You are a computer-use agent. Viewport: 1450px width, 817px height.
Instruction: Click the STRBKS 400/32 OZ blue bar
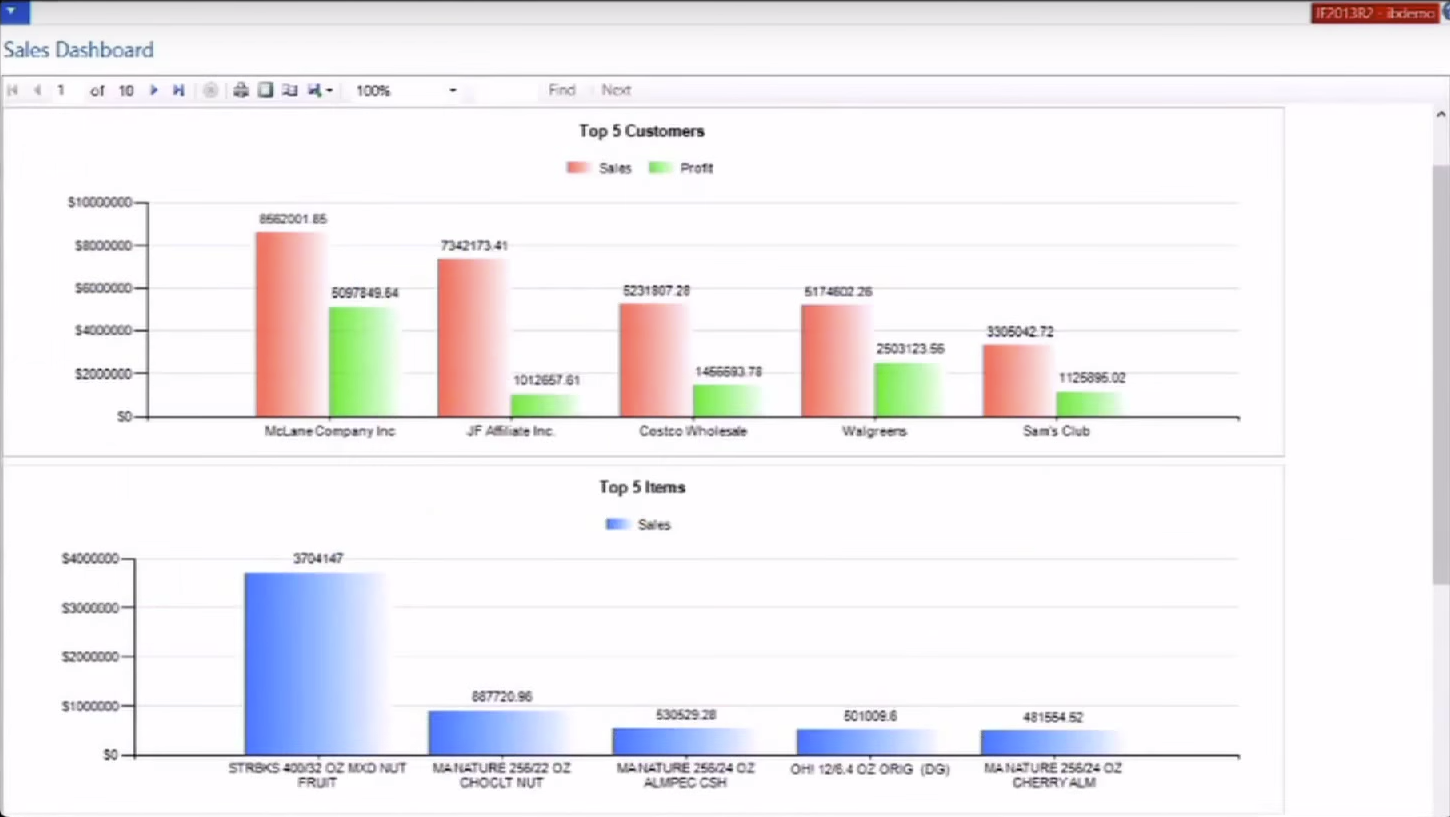click(317, 664)
